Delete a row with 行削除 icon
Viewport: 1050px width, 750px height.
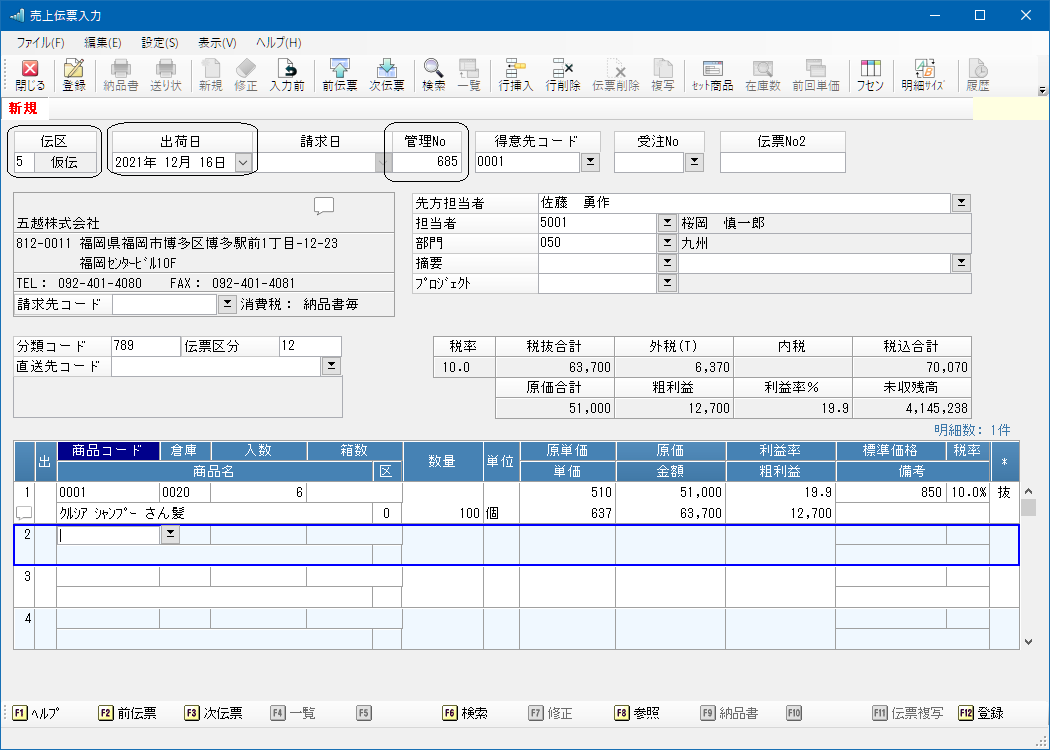pyautogui.click(x=560, y=75)
